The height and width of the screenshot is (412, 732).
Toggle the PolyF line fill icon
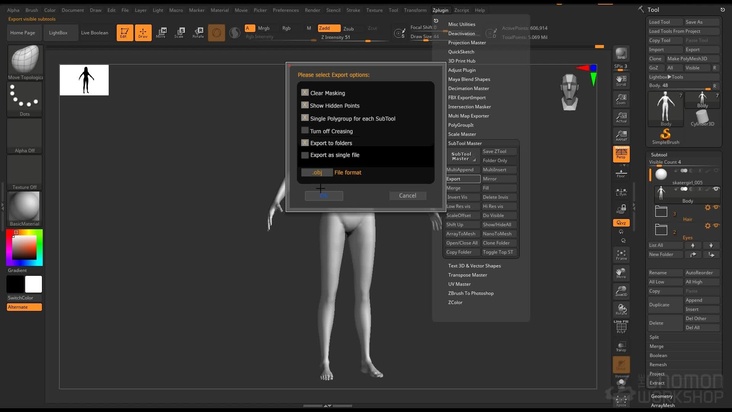click(x=621, y=327)
